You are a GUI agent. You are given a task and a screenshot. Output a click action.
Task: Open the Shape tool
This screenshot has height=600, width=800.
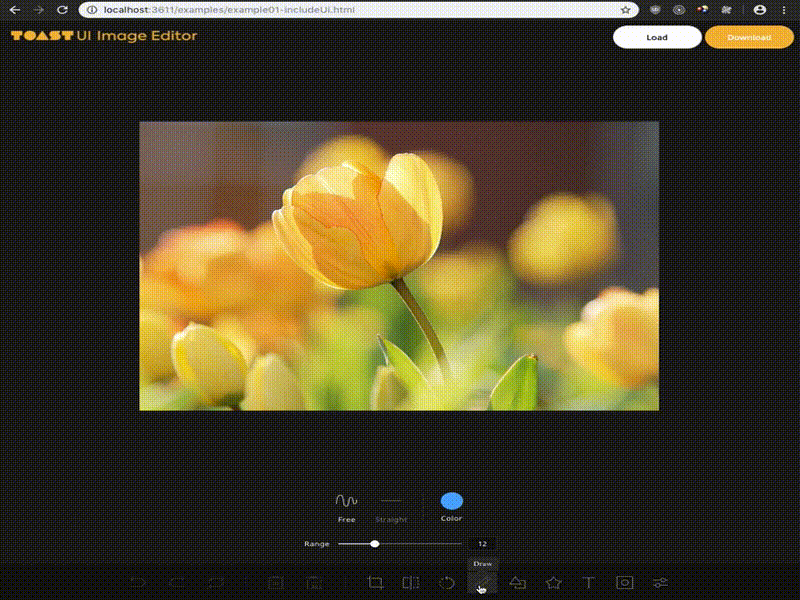(x=520, y=582)
